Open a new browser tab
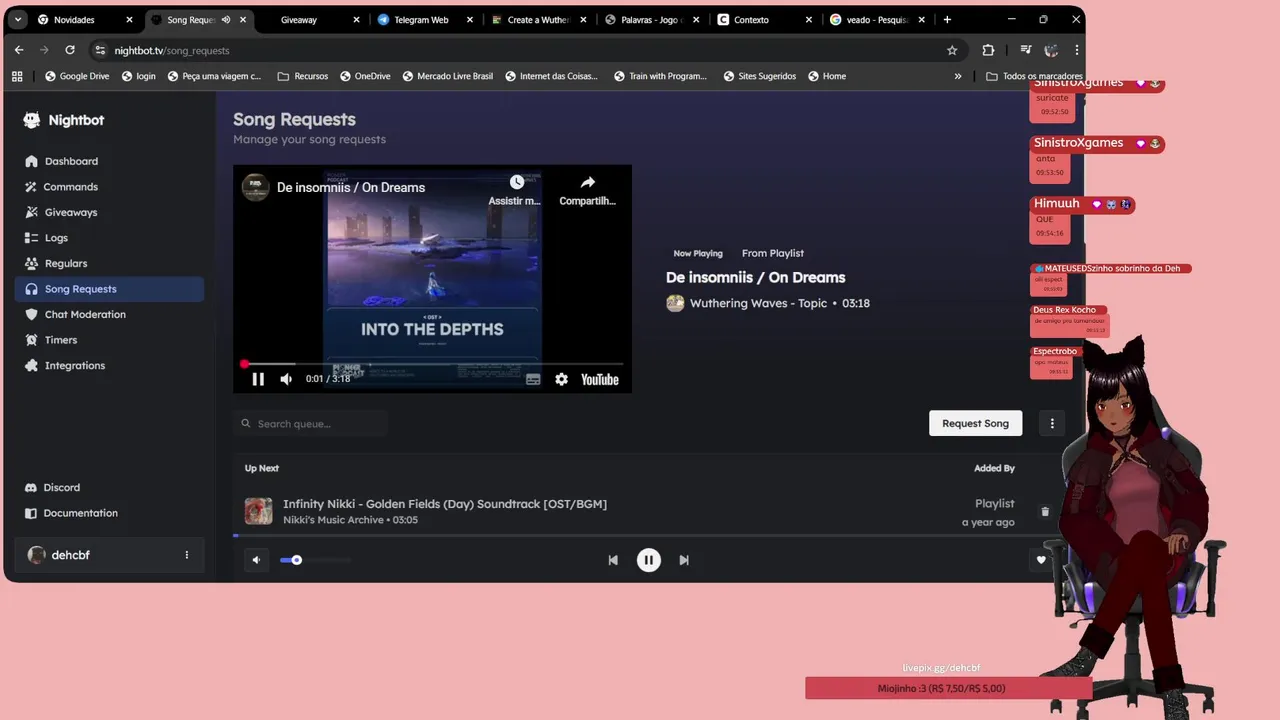The height and width of the screenshot is (720, 1280). click(947, 20)
